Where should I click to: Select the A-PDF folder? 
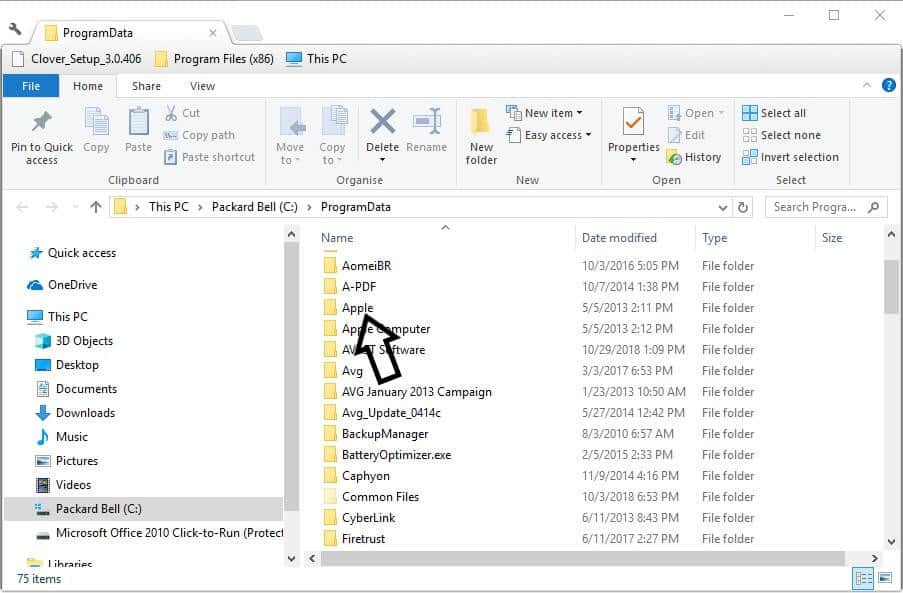350,287
